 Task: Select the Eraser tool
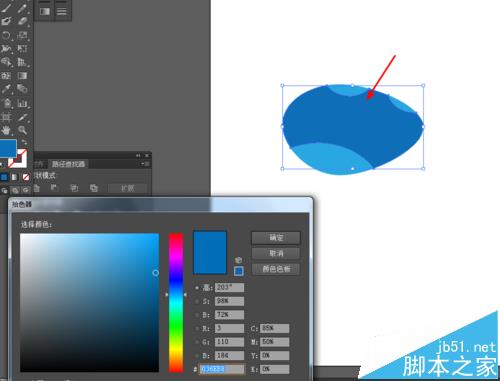[x=22, y=22]
